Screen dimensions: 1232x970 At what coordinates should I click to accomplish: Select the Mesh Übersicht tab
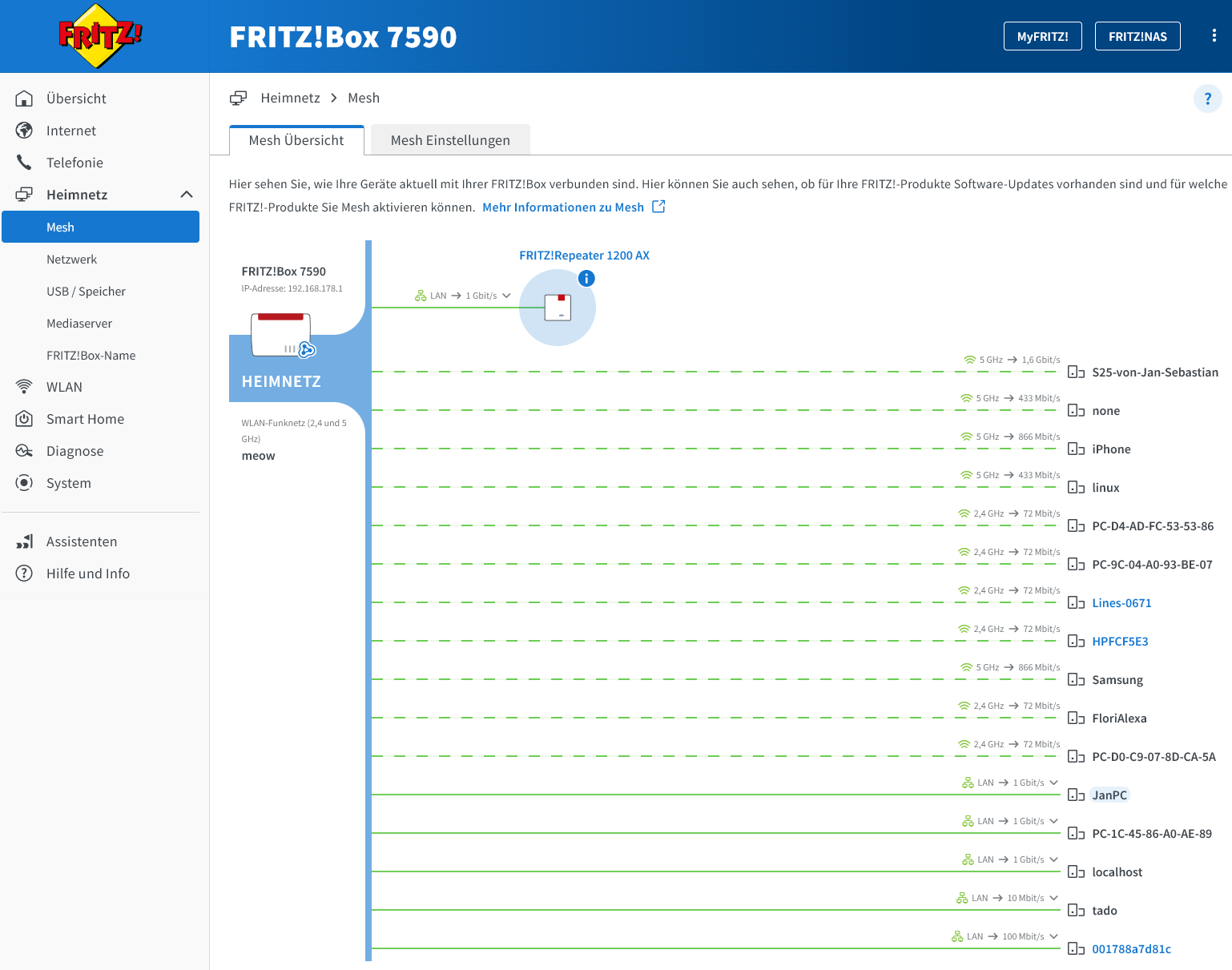296,140
